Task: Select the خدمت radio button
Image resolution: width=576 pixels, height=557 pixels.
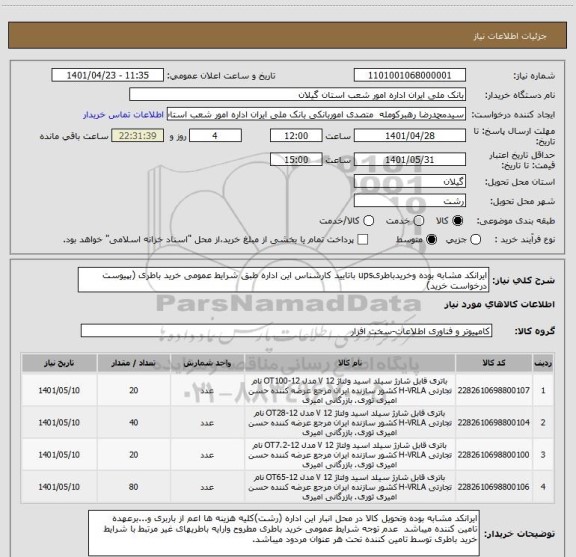Action: [x=419, y=221]
